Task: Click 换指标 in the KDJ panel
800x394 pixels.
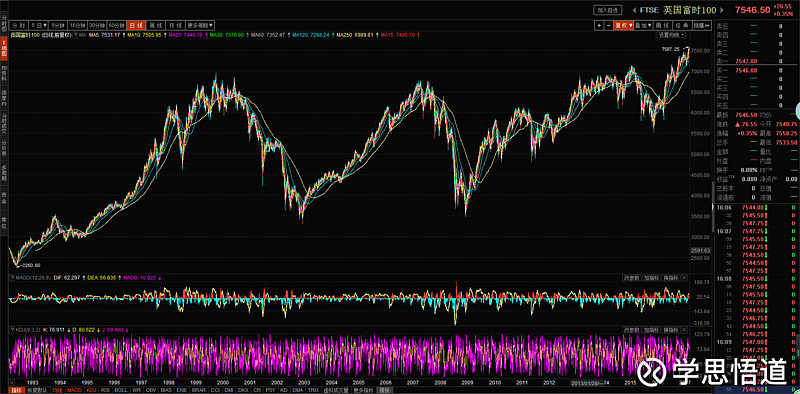Action: click(x=671, y=330)
